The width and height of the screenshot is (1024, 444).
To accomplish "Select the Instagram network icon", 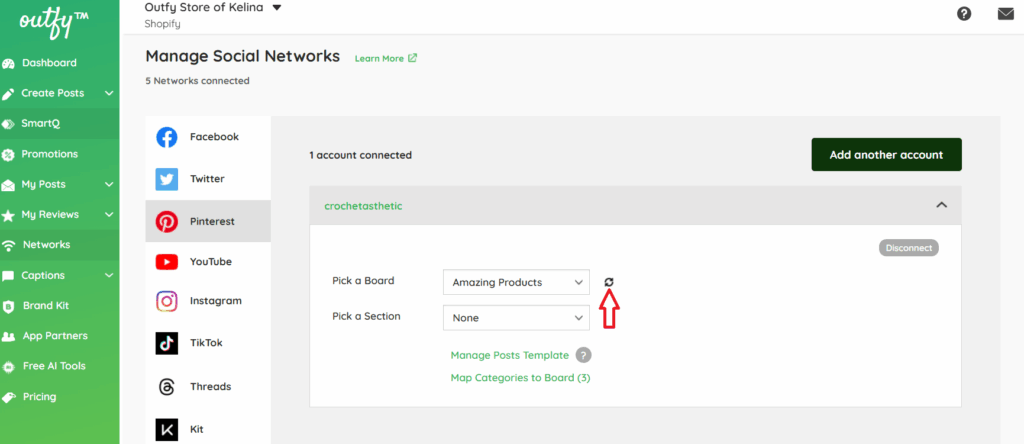I will 167,301.
